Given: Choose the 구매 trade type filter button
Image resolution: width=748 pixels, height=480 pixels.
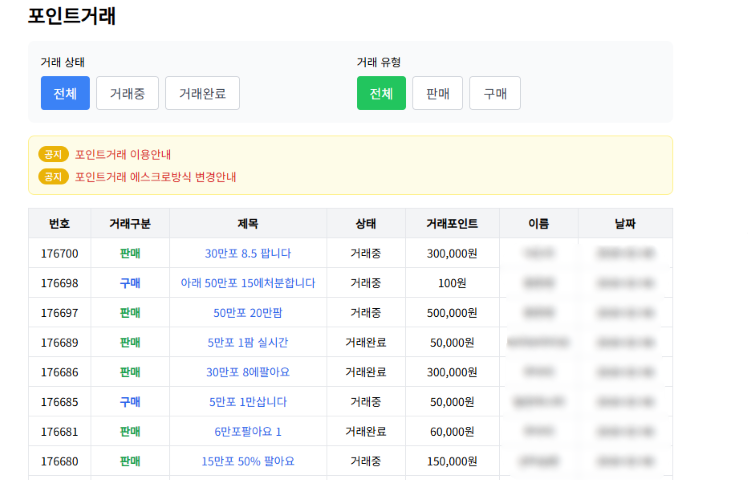Looking at the screenshot, I should pos(495,93).
